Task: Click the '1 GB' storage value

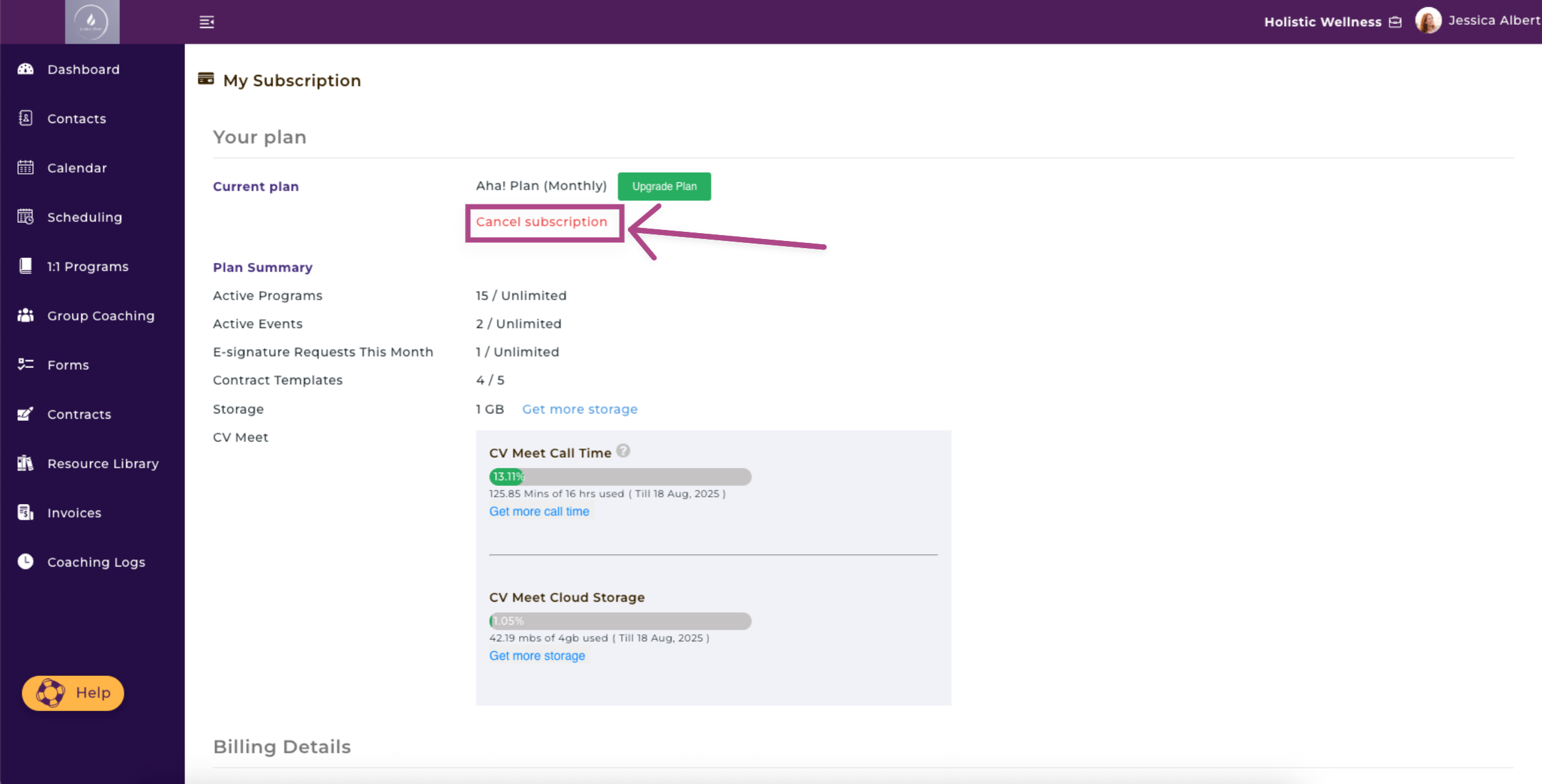Action: 490,409
